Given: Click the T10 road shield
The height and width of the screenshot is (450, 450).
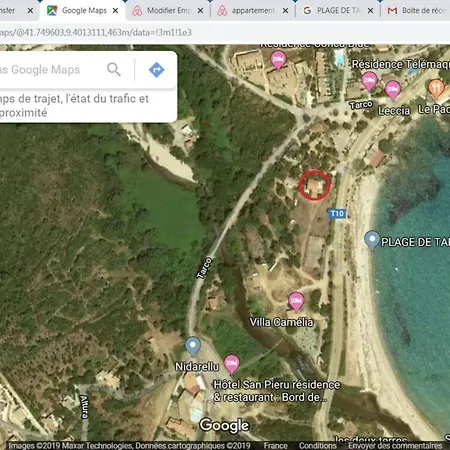Looking at the screenshot, I should (337, 214).
